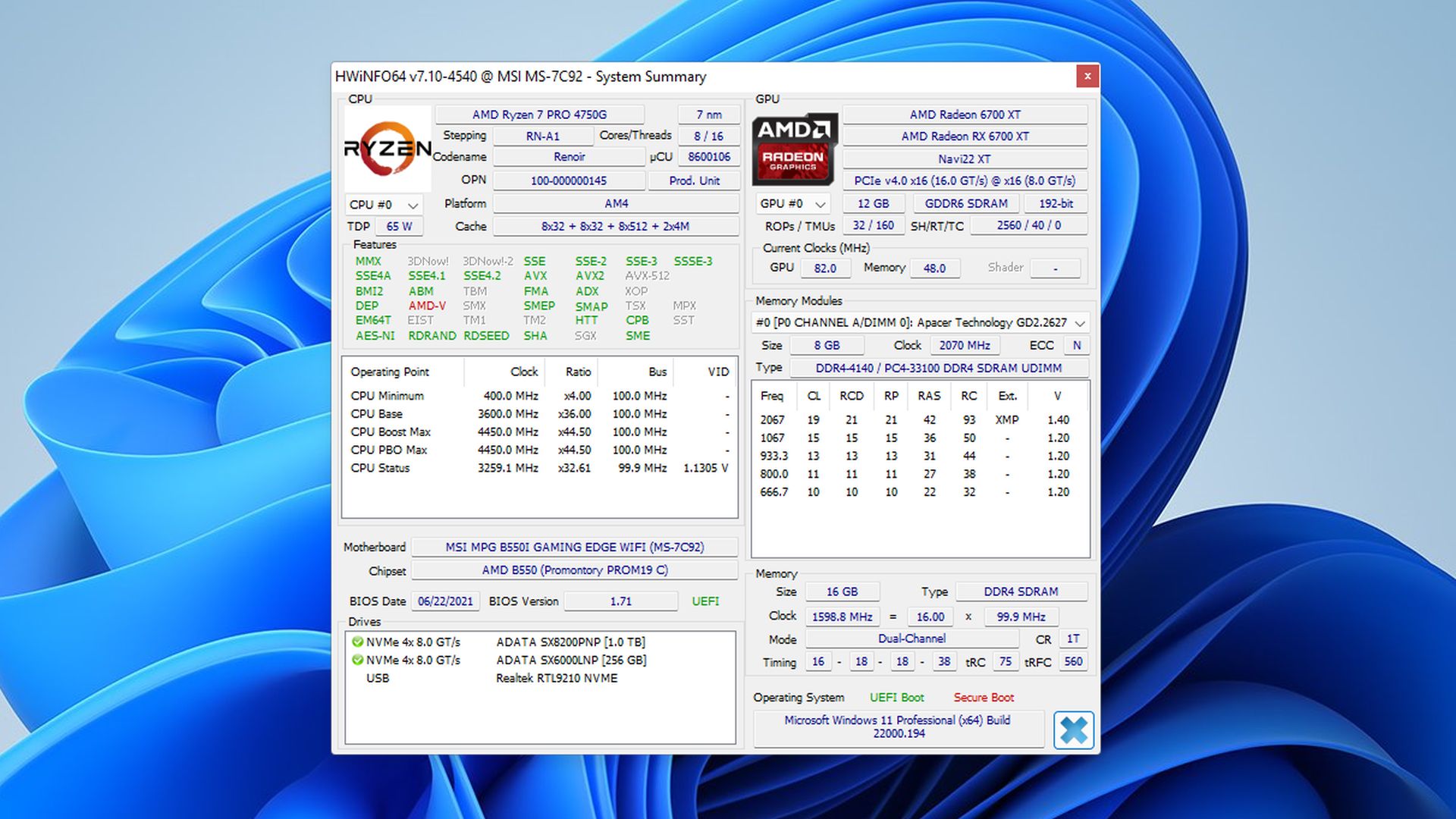The width and height of the screenshot is (1456, 819).
Task: Click the Clock column header in operating points
Action: (x=504, y=372)
